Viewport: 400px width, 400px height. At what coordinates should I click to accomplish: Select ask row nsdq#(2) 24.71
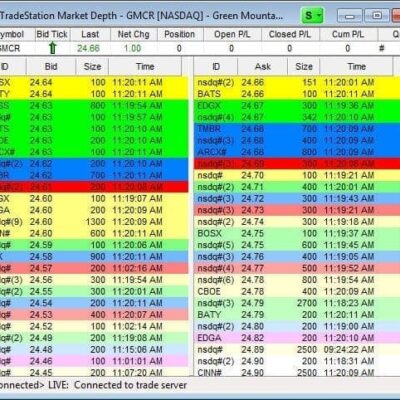point(297,187)
